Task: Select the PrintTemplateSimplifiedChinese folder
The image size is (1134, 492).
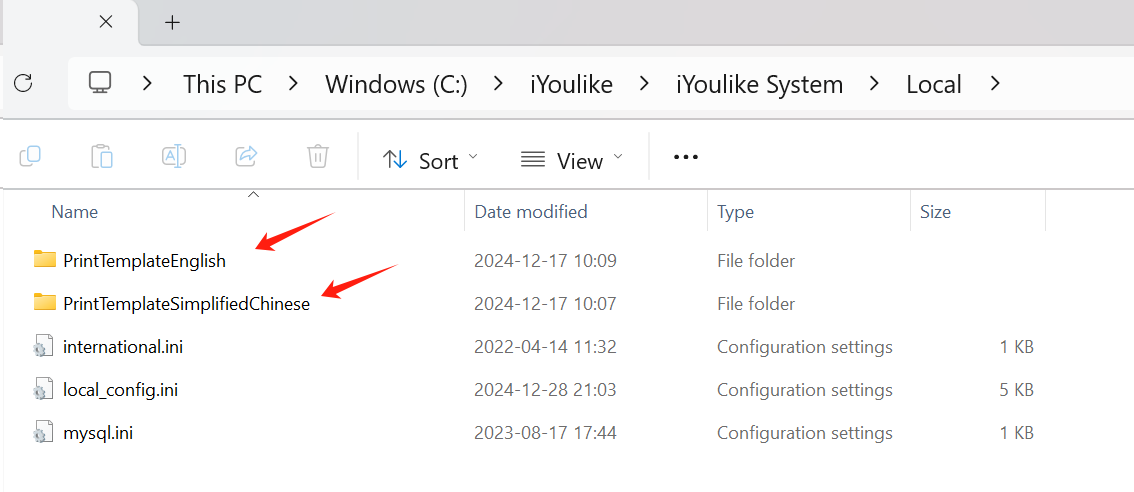Action: 186,304
